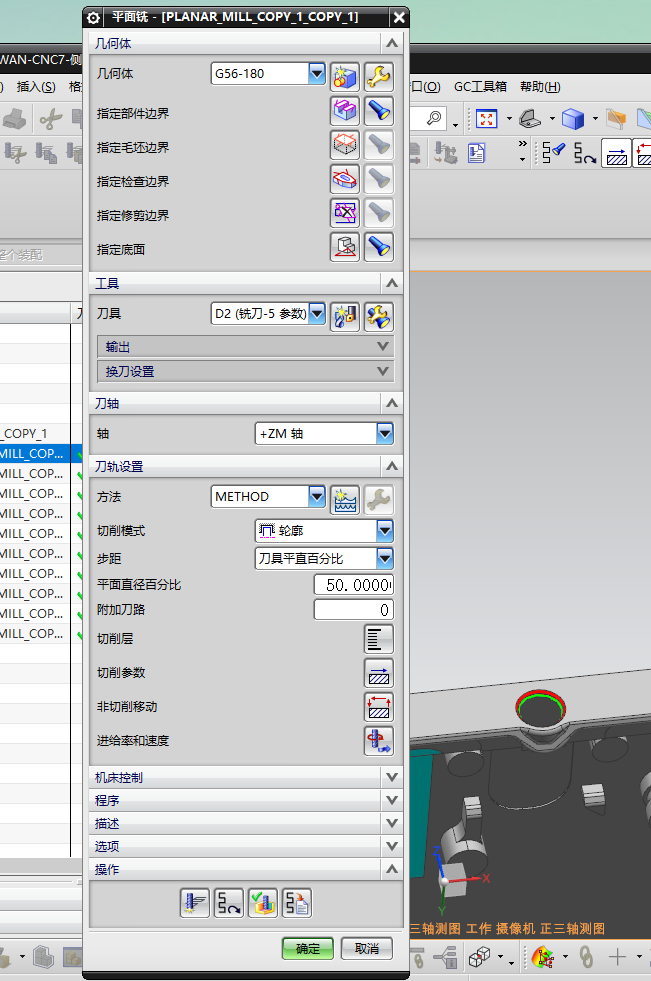Click the view dropdown arrow next to Fit
651x981 pixels.
click(x=509, y=118)
